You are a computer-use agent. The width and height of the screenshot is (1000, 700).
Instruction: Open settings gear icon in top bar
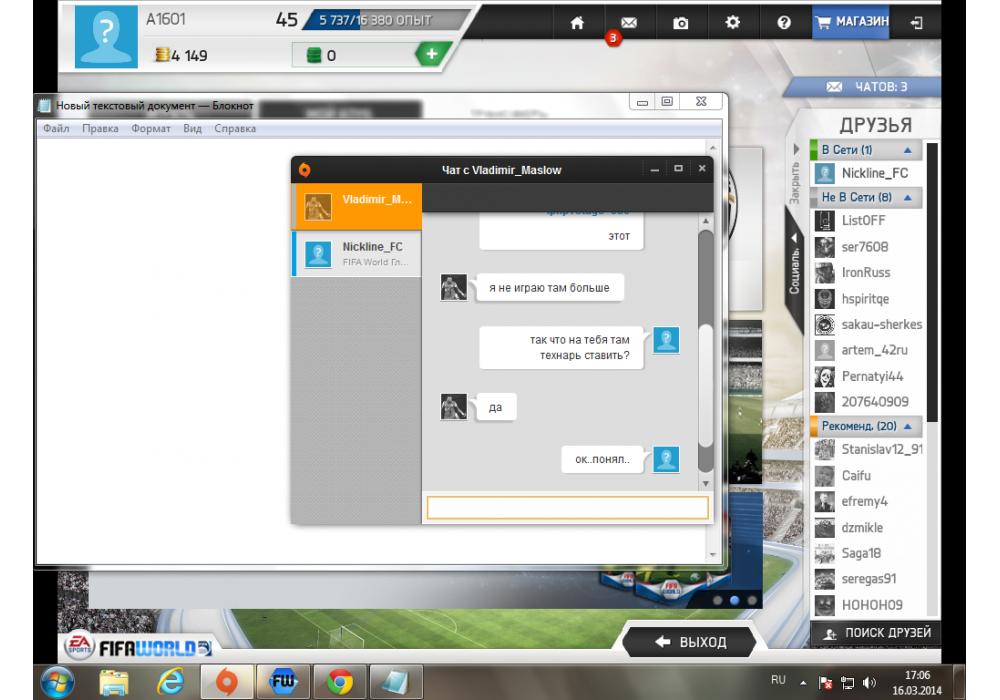pos(733,22)
